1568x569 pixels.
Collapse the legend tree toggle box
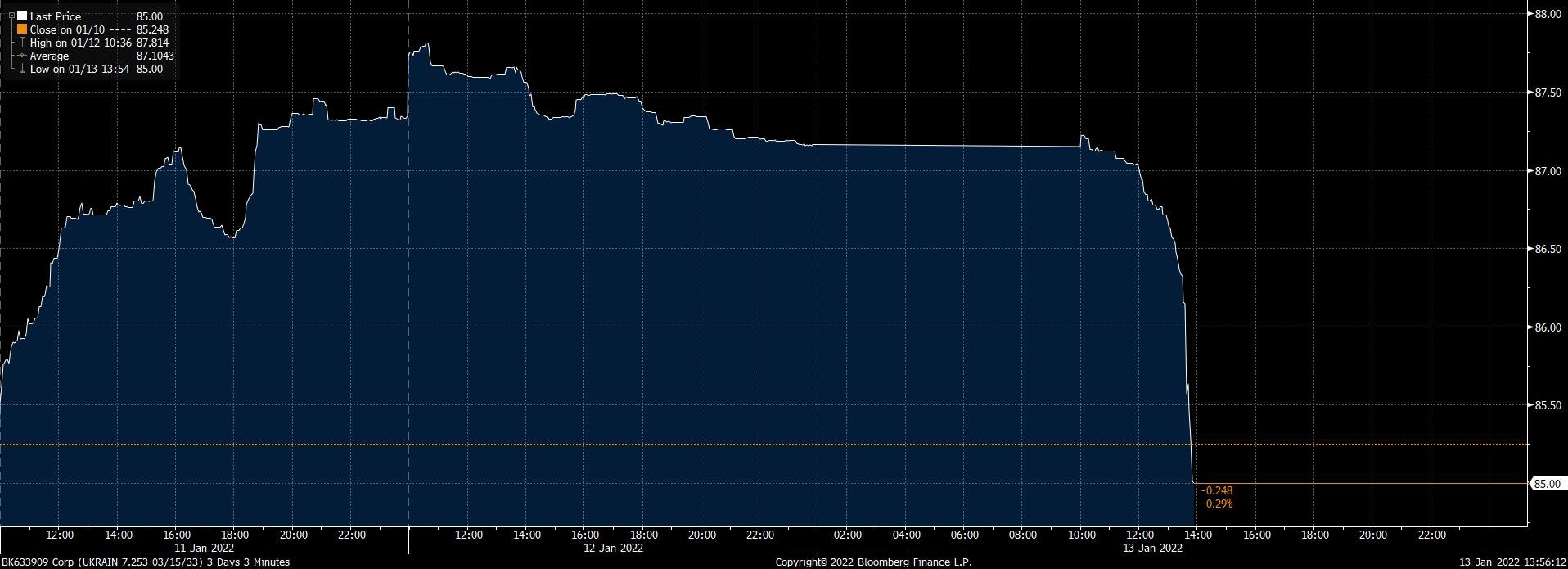pos(11,16)
